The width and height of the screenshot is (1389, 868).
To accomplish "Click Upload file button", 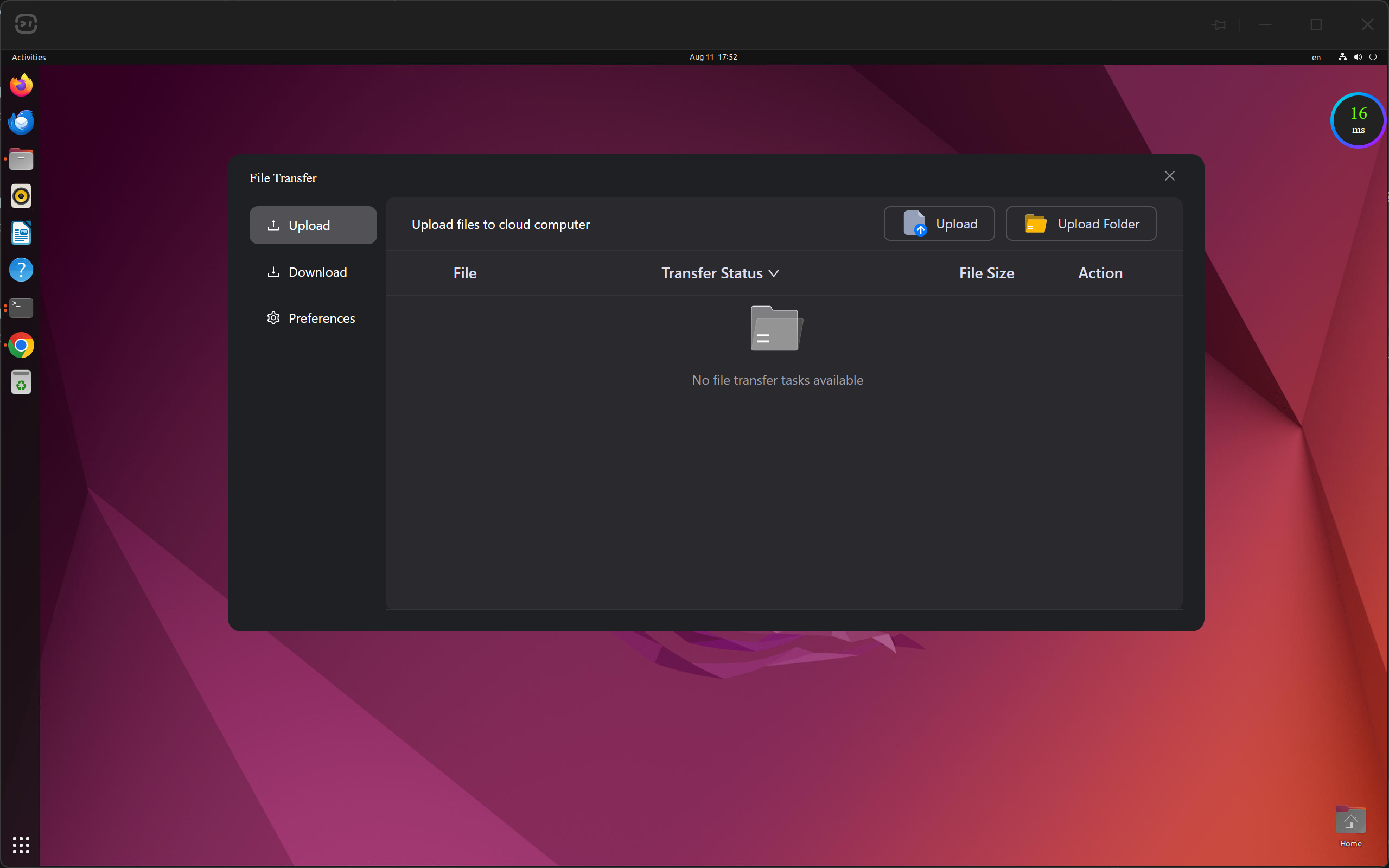I will click(x=939, y=224).
